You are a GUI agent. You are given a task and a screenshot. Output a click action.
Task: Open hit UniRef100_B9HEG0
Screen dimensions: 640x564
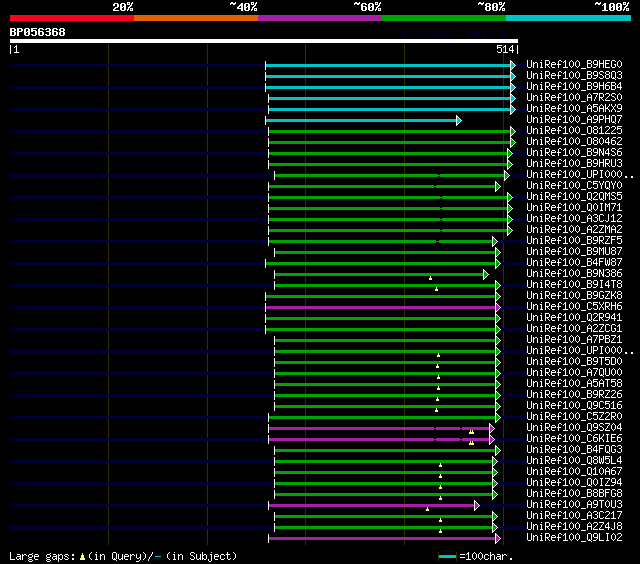(574, 64)
